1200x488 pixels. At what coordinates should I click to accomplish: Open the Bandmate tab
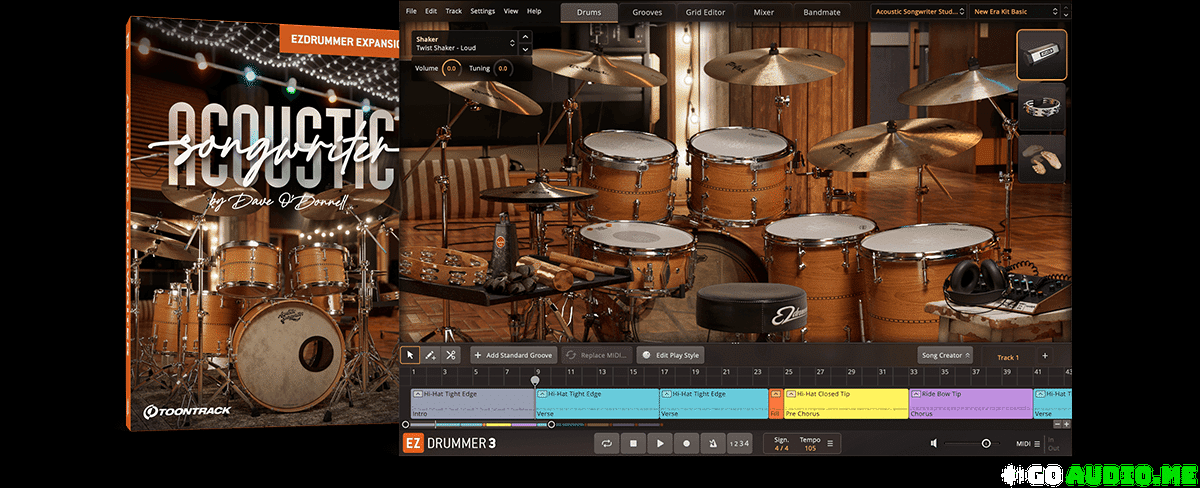tap(822, 12)
